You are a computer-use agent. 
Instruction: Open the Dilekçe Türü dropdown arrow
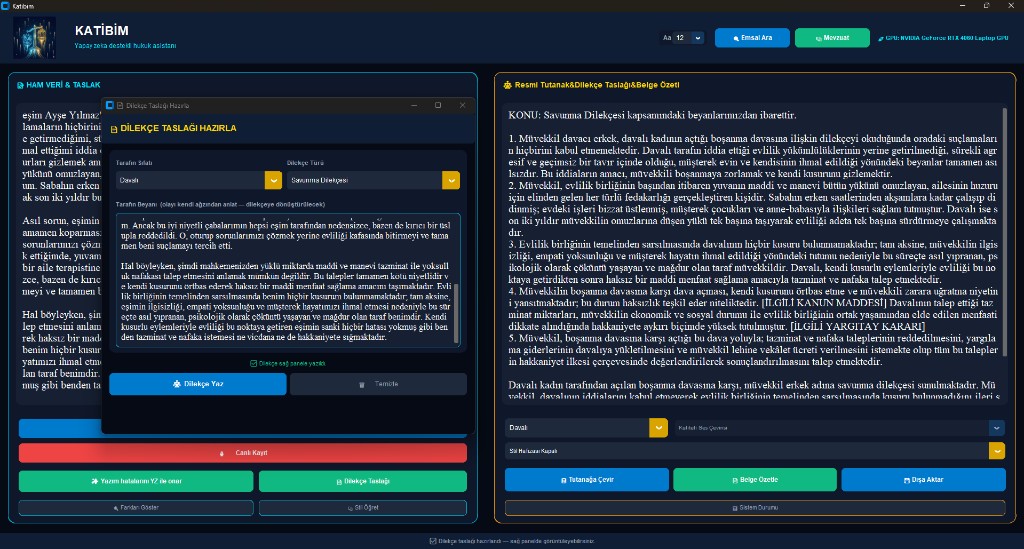(451, 180)
